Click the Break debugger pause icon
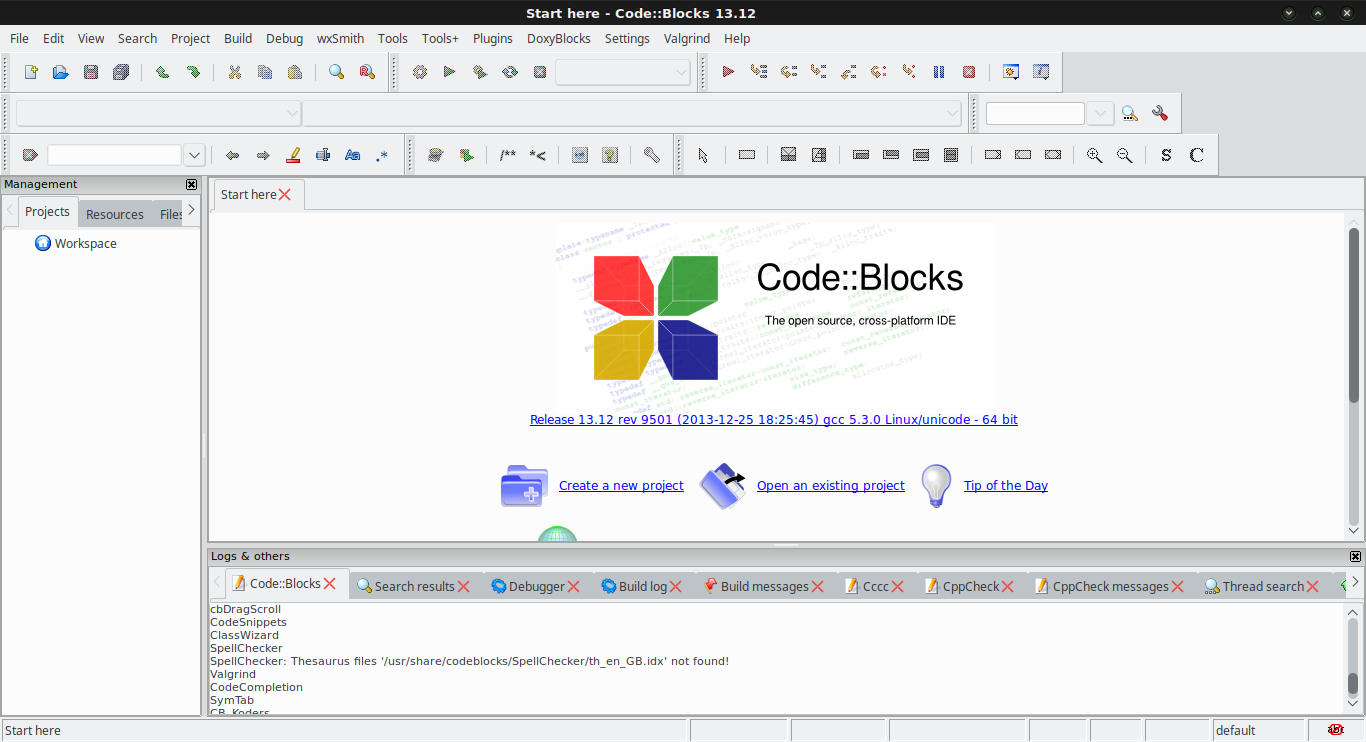The height and width of the screenshot is (742, 1366). (x=939, y=72)
